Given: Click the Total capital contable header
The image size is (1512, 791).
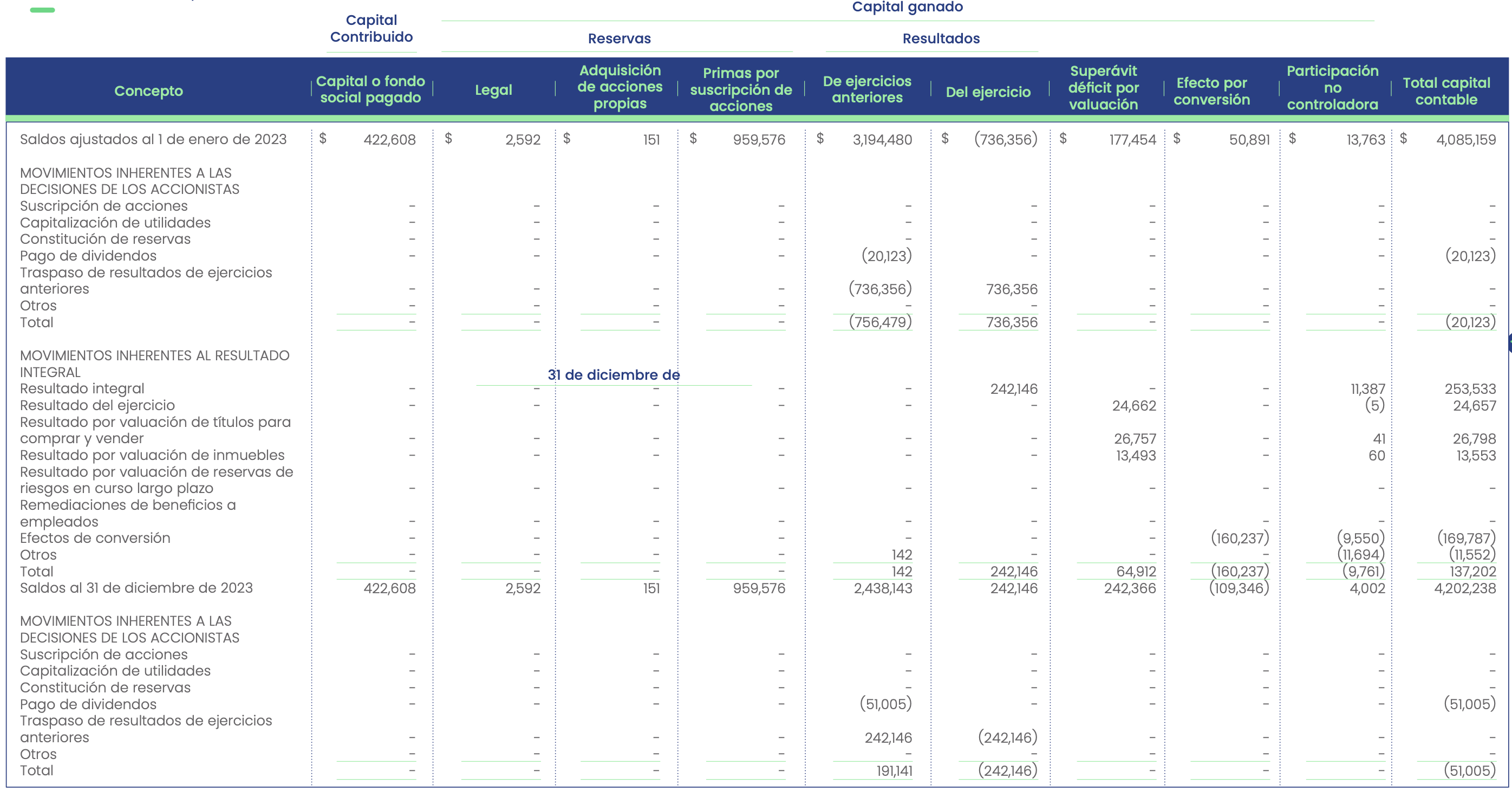Looking at the screenshot, I should pyautogui.click(x=1446, y=91).
